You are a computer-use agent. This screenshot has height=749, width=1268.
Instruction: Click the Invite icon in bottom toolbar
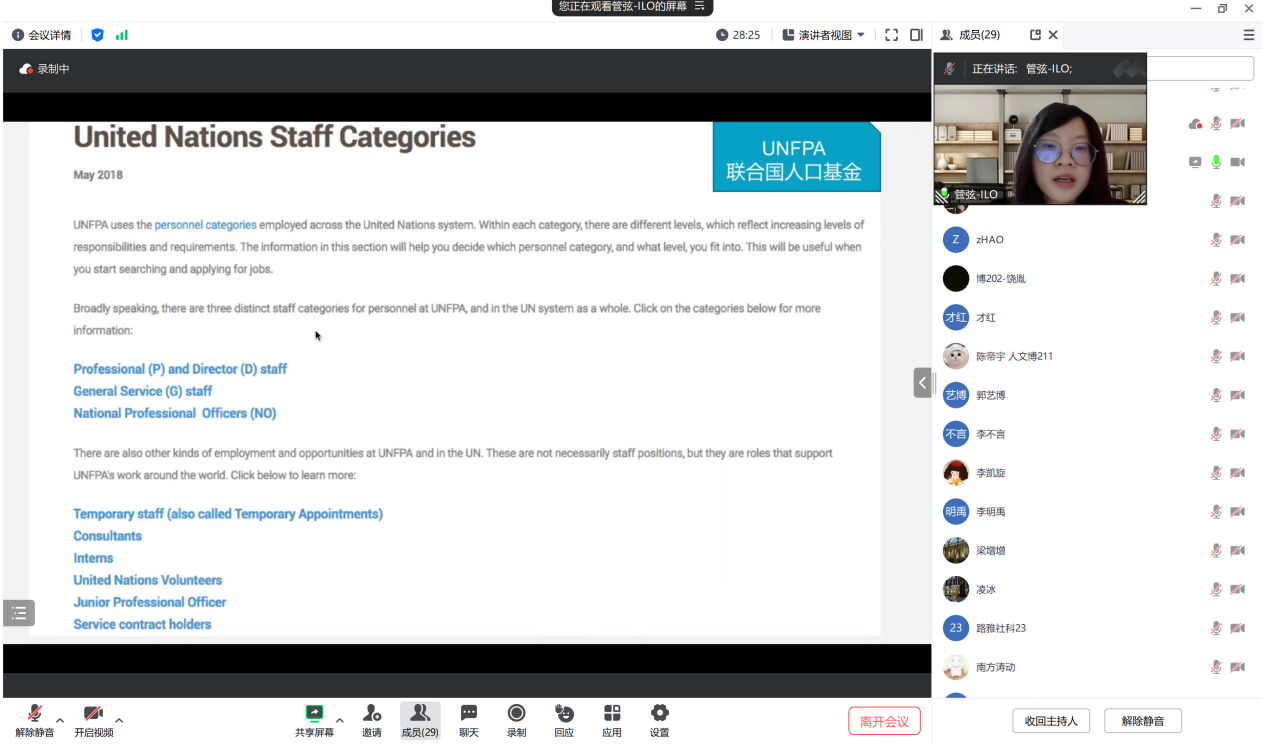pos(372,719)
